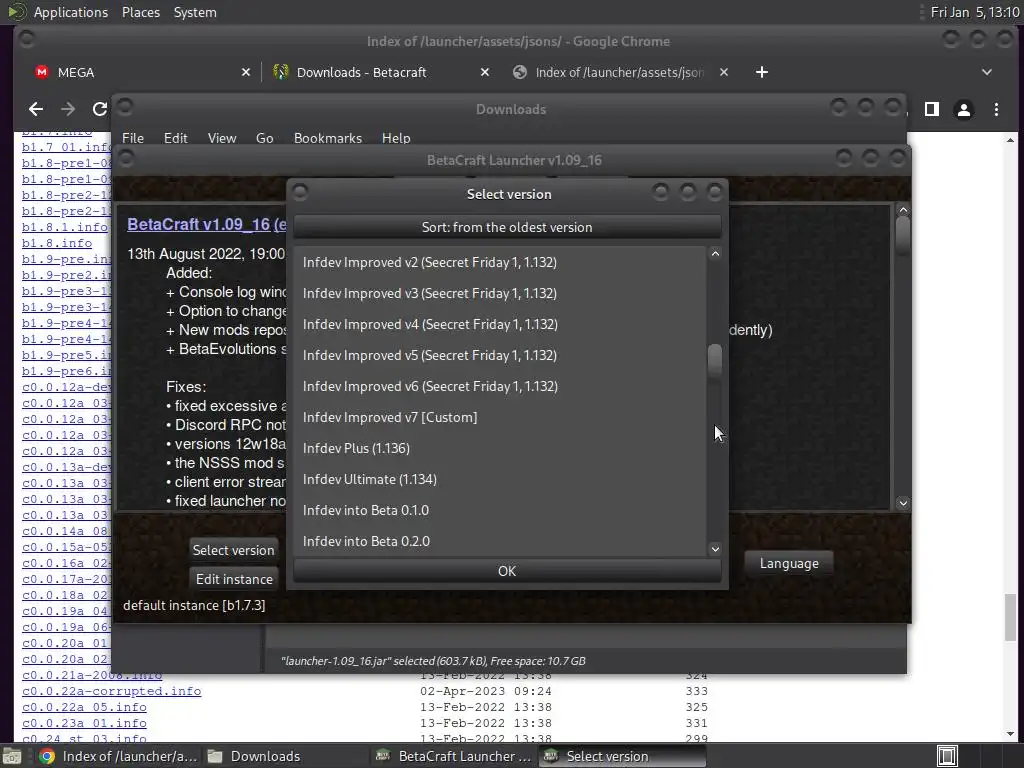Image resolution: width=1024 pixels, height=768 pixels.
Task: Close the MEGA tab
Action: [246, 72]
